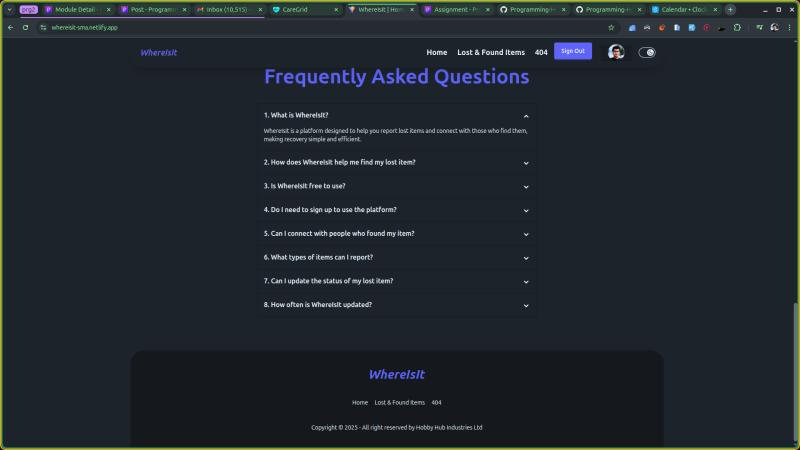Screen dimensions: 800x450
Task: Open the browser profile avatar
Action: [x=774, y=28]
